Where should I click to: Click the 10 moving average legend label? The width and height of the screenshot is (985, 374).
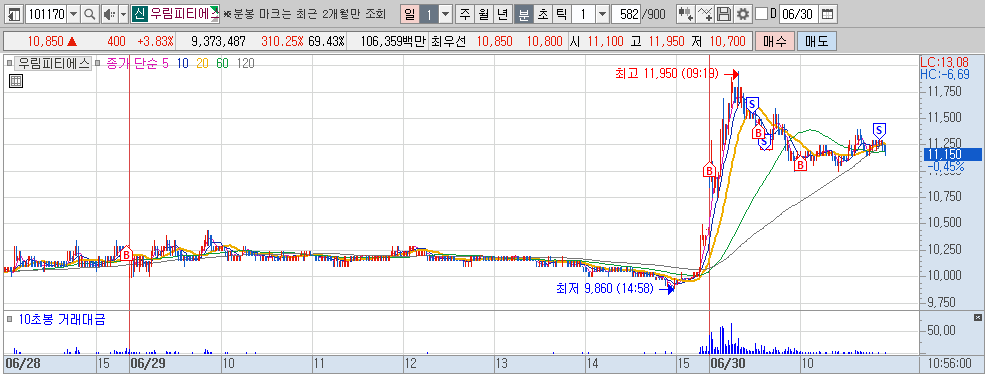[x=183, y=63]
